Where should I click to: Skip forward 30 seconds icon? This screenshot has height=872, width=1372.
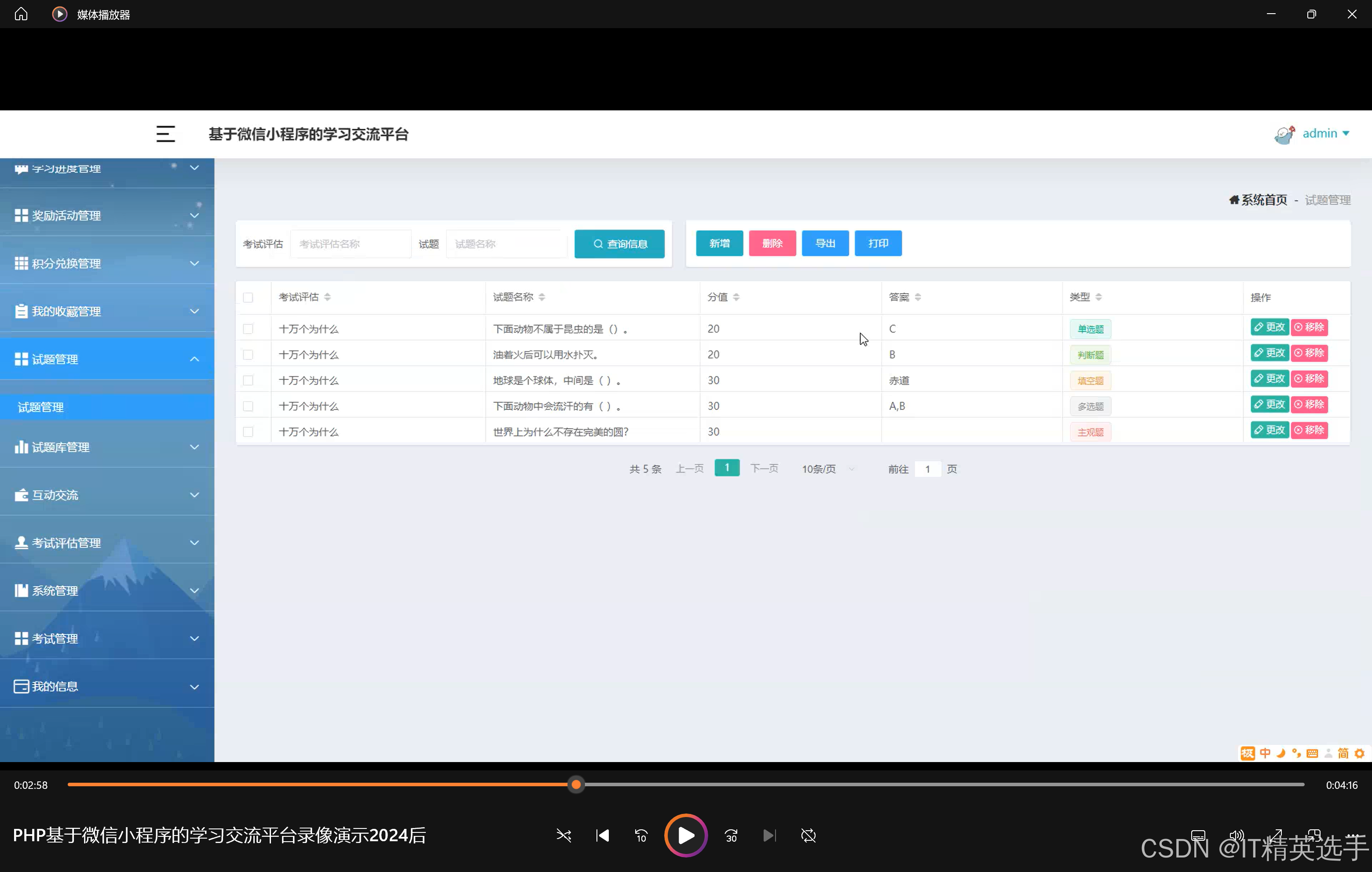point(731,835)
